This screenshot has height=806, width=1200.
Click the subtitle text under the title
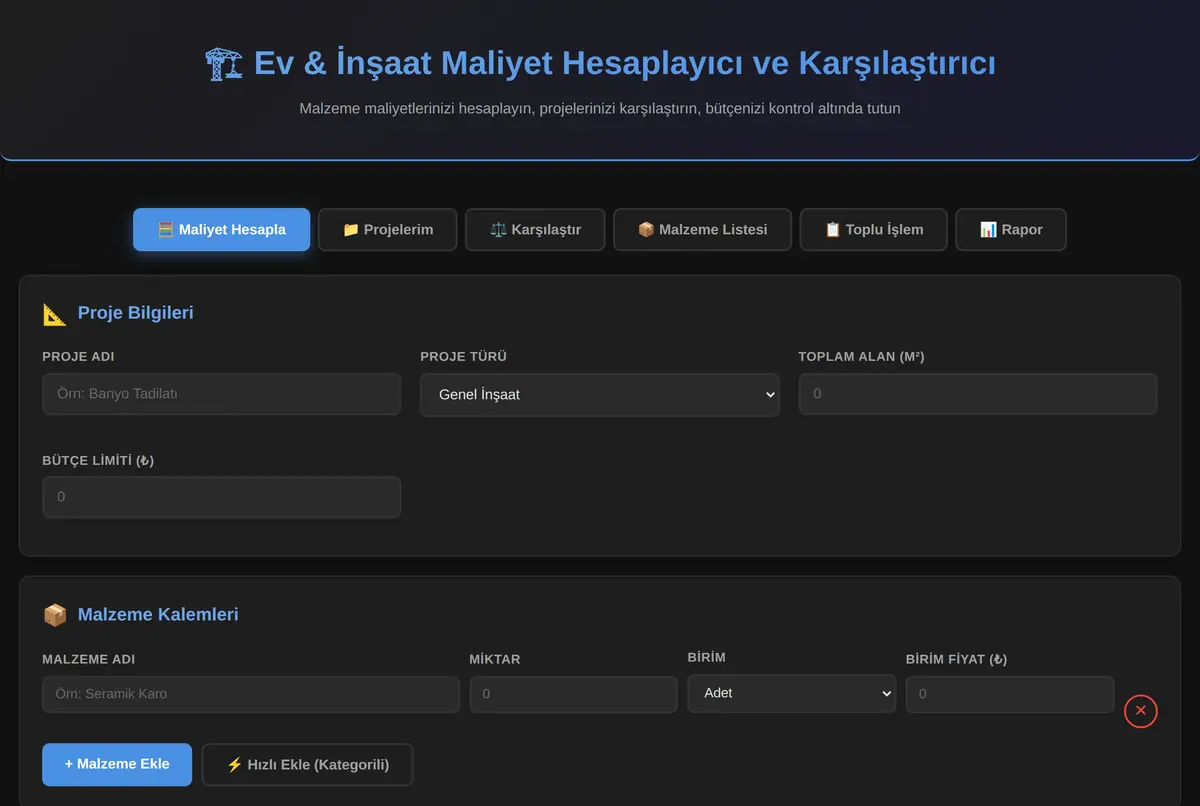(600, 108)
